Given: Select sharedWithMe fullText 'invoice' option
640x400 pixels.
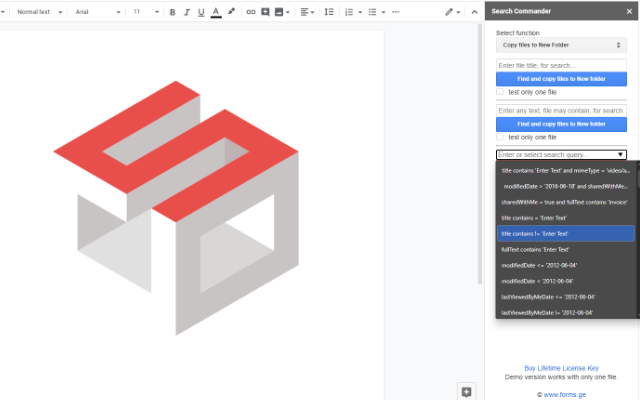Looking at the screenshot, I should [566, 202].
